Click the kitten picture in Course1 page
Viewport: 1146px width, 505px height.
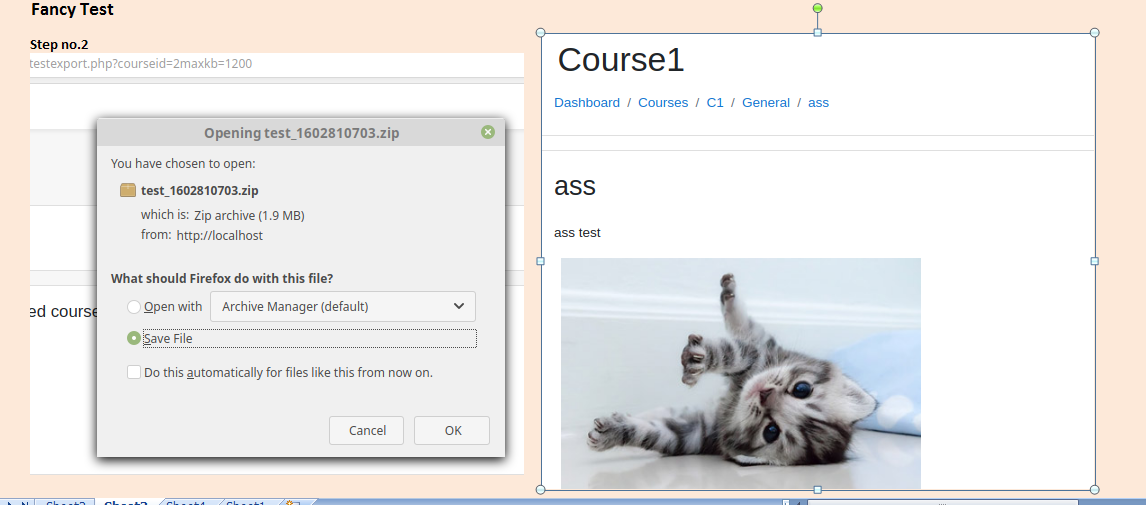tap(740, 373)
